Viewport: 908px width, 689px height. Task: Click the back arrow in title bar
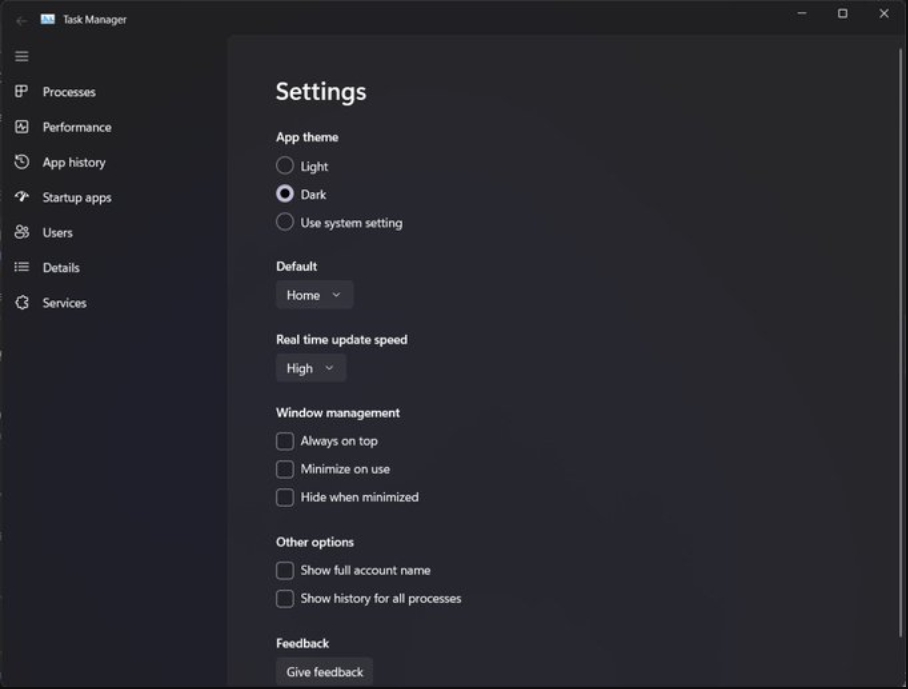[21, 21]
